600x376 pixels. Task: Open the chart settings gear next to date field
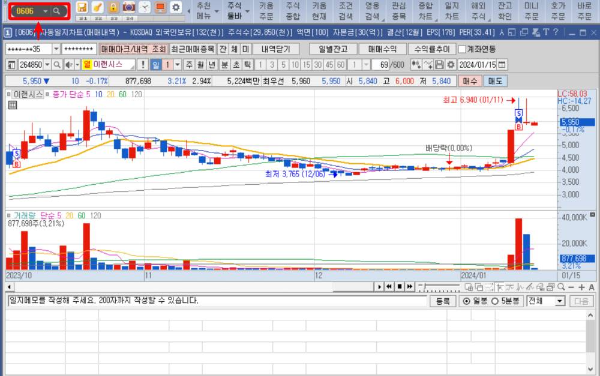451,65
